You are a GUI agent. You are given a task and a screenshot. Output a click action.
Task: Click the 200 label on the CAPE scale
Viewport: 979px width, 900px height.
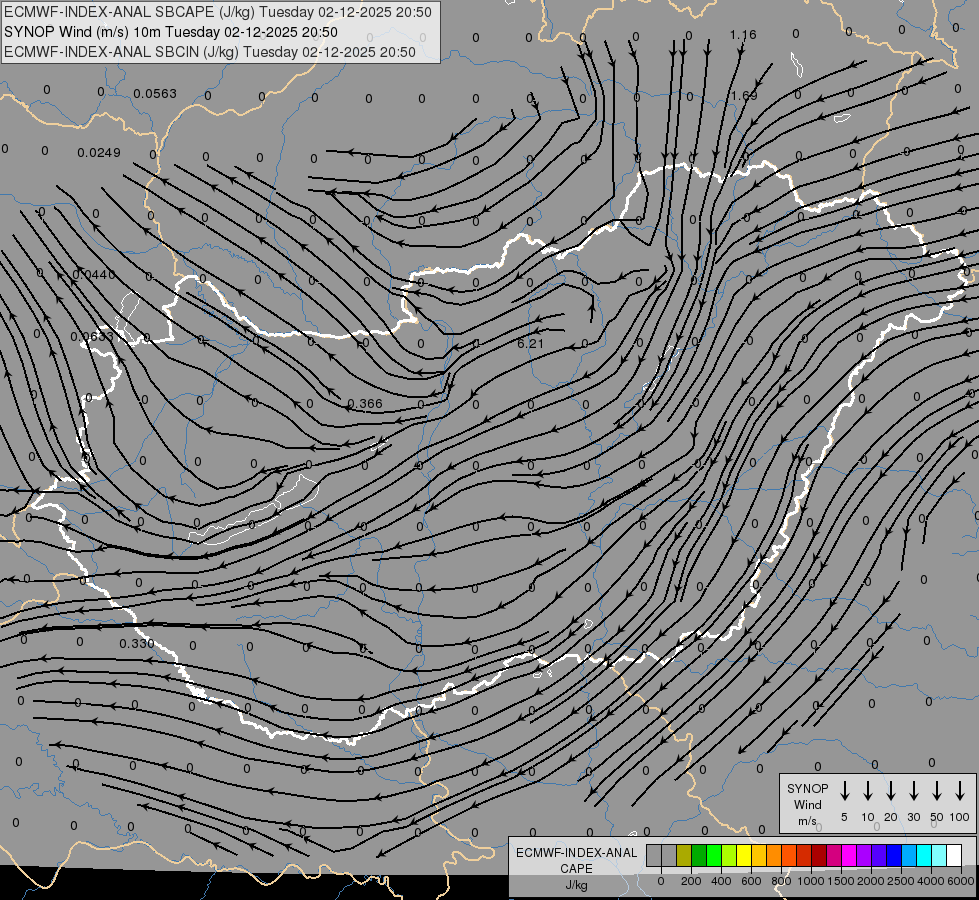(691, 881)
